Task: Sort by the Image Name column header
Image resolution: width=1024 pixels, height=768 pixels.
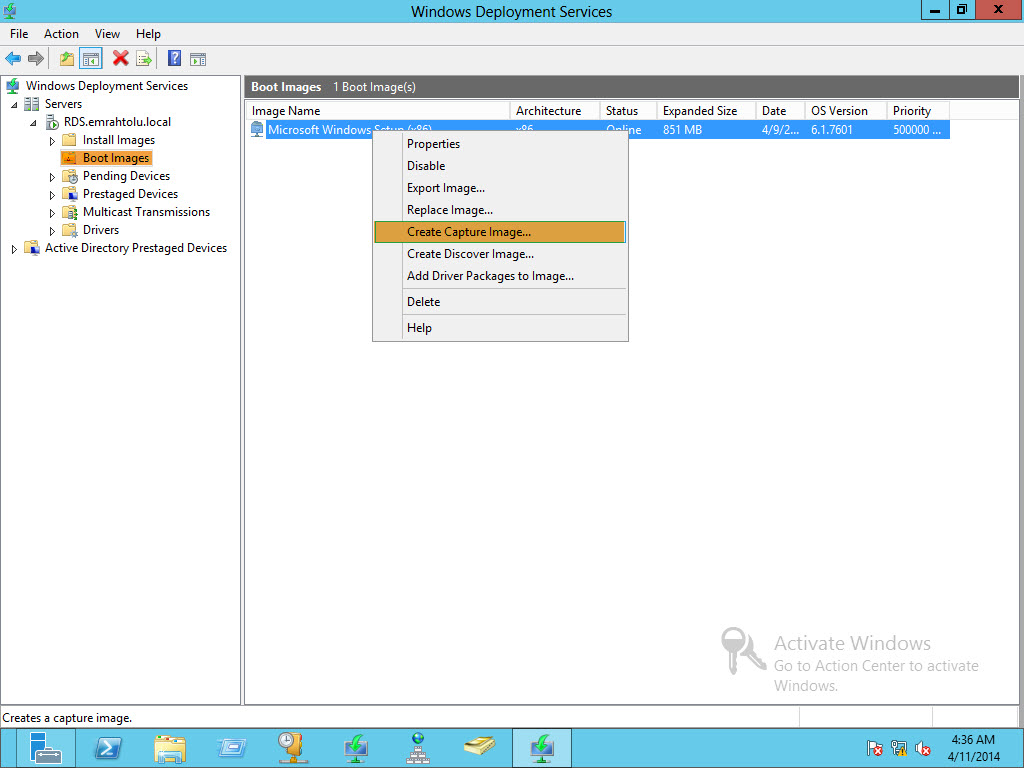Action: 378,111
